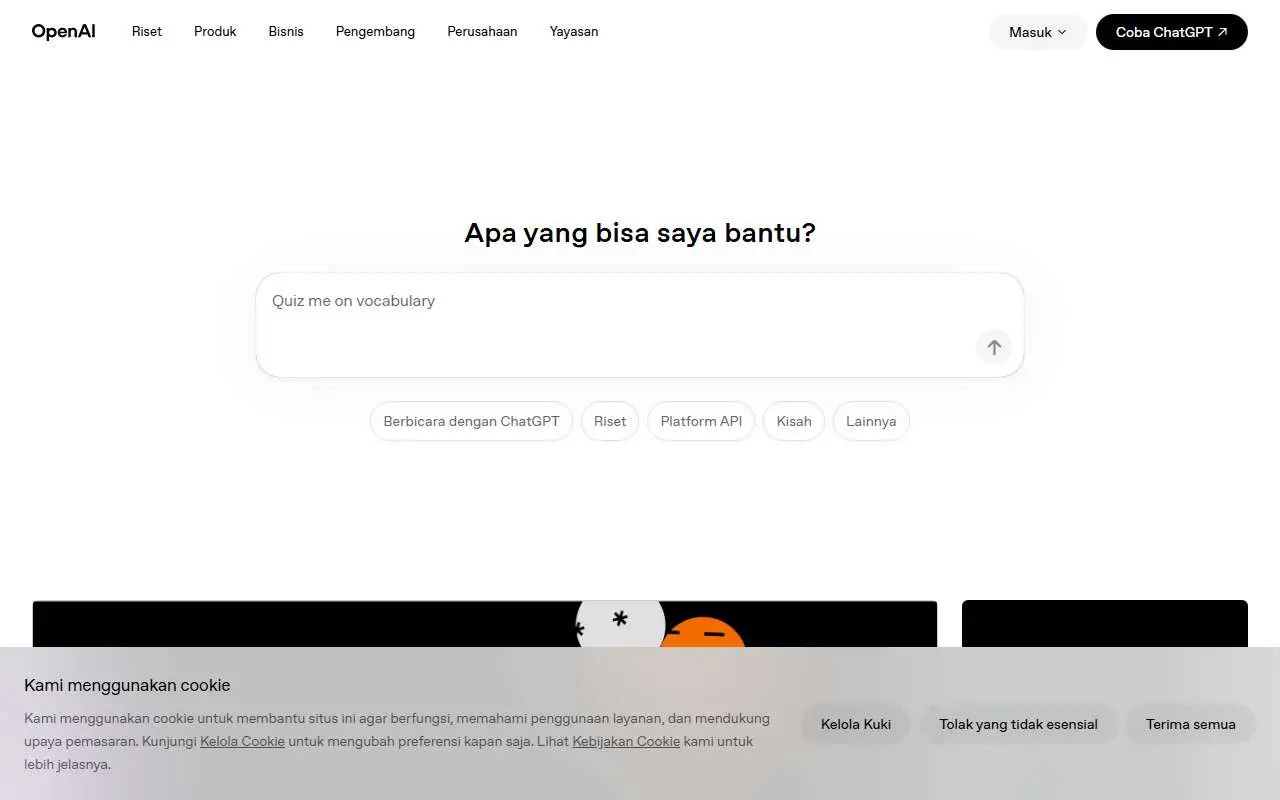Viewport: 1280px width, 800px height.
Task: Select the Lainnya chip
Action: pos(871,421)
